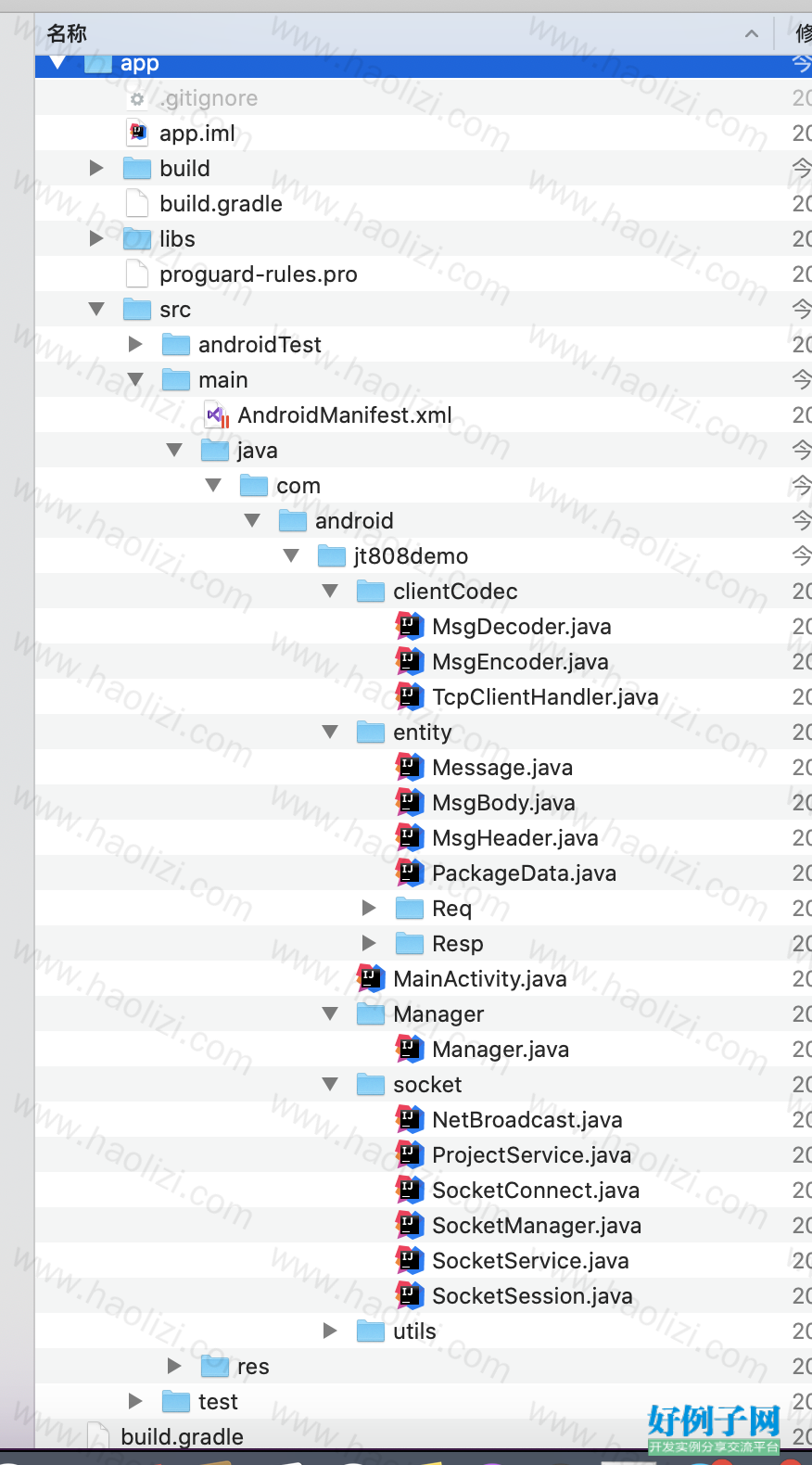
Task: Click the .gitignore file icon
Action: pos(137,98)
